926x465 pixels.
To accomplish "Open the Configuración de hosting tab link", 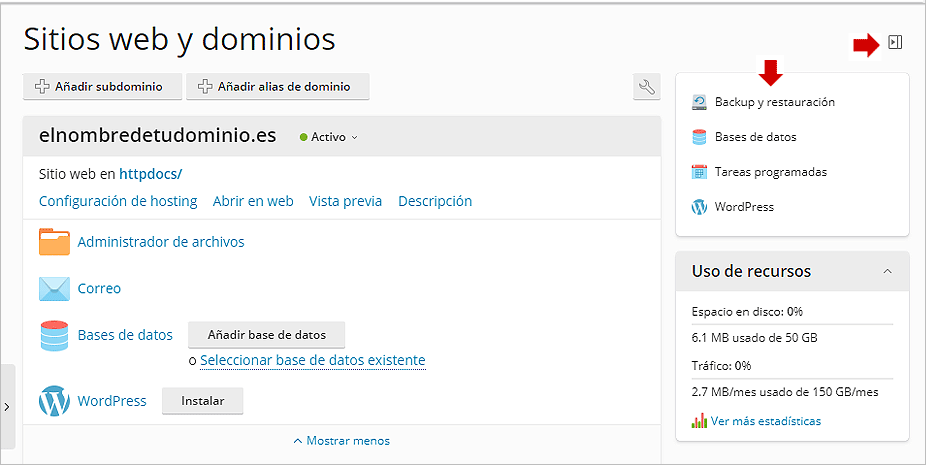I will coord(118,201).
